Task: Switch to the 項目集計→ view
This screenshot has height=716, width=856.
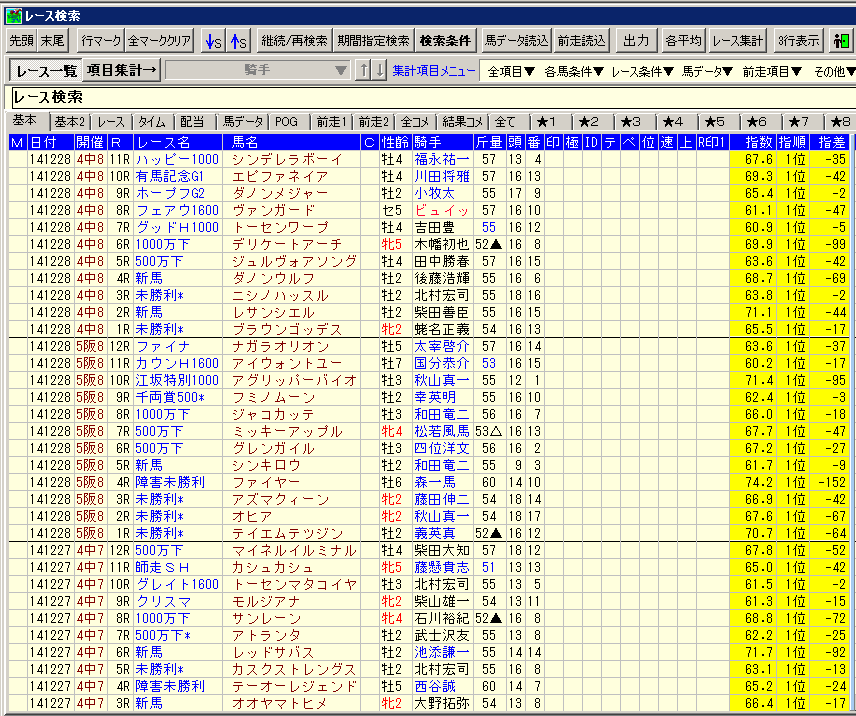Action: pos(121,70)
